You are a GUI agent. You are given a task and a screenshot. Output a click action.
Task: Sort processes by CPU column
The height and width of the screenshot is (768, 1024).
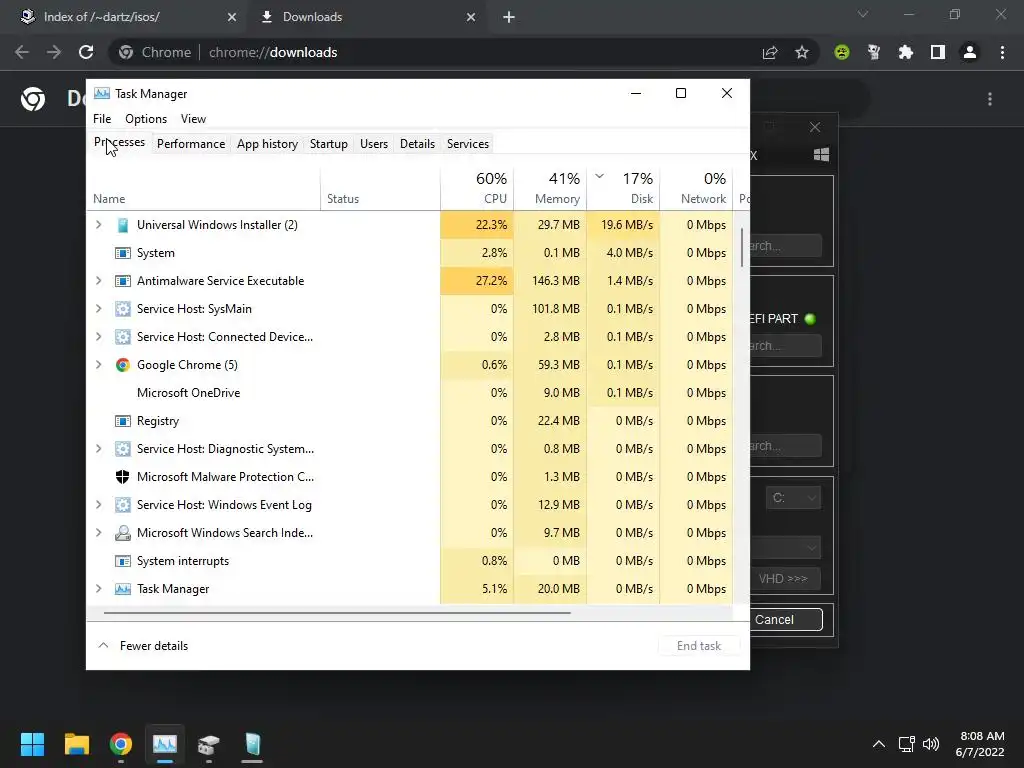477,188
